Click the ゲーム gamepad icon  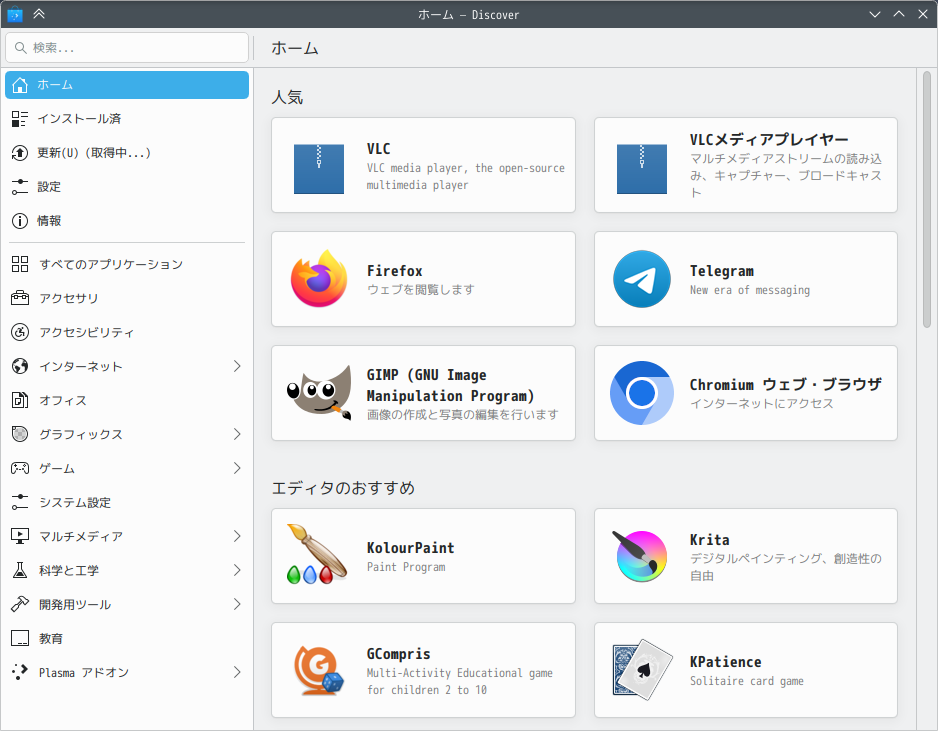(20, 468)
